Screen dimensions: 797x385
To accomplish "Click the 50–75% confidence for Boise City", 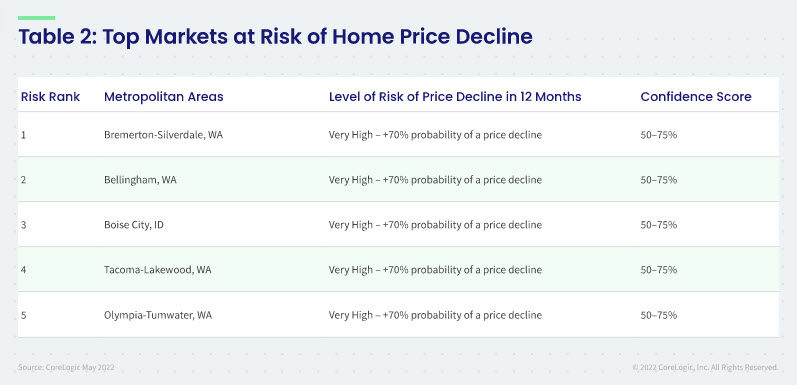I will coord(659,225).
